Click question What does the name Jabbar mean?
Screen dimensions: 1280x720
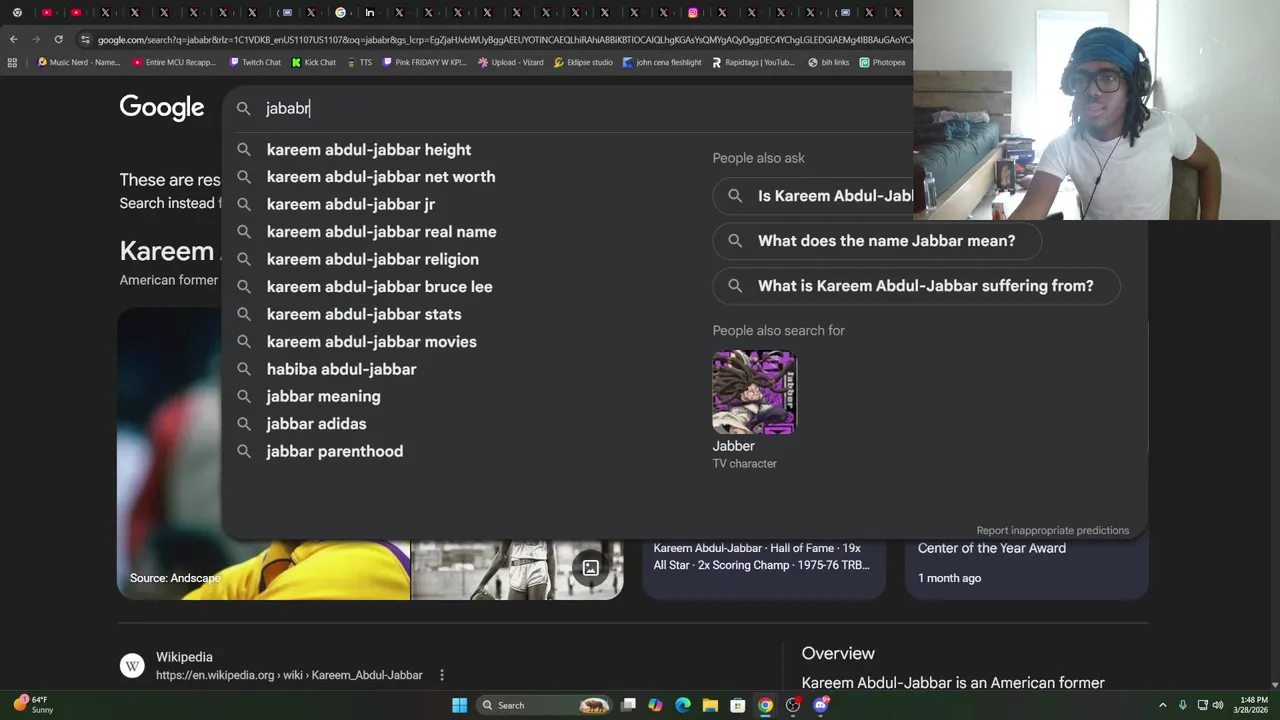tap(878, 241)
